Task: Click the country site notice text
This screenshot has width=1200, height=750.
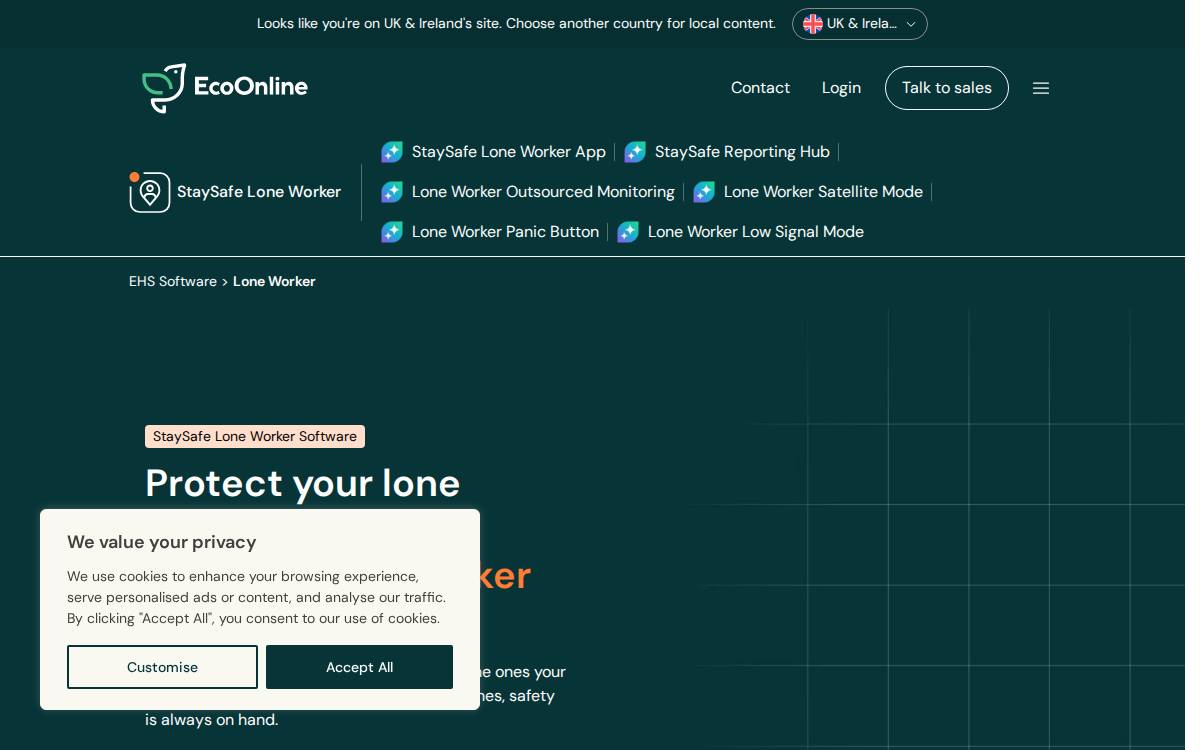Action: 516,23
